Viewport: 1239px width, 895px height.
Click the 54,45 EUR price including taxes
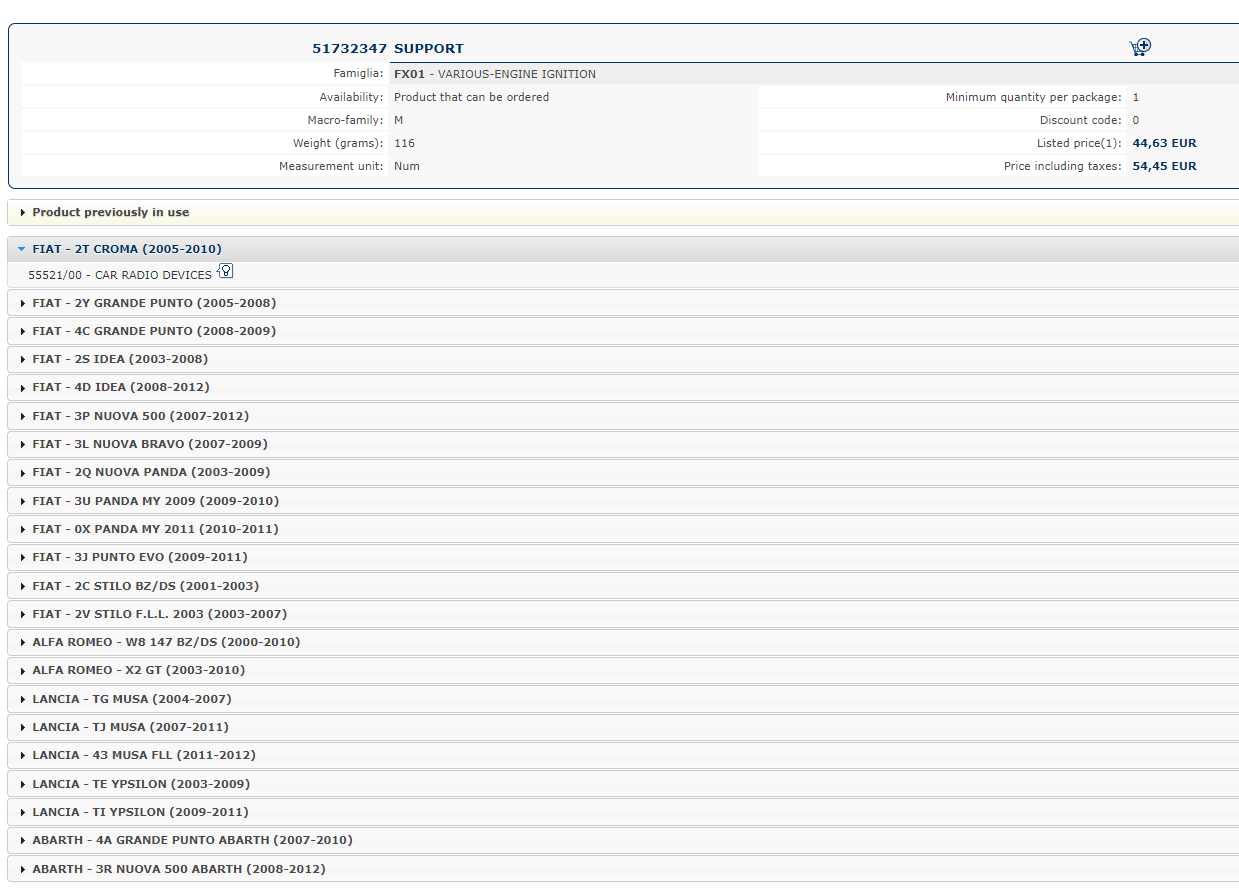1164,166
